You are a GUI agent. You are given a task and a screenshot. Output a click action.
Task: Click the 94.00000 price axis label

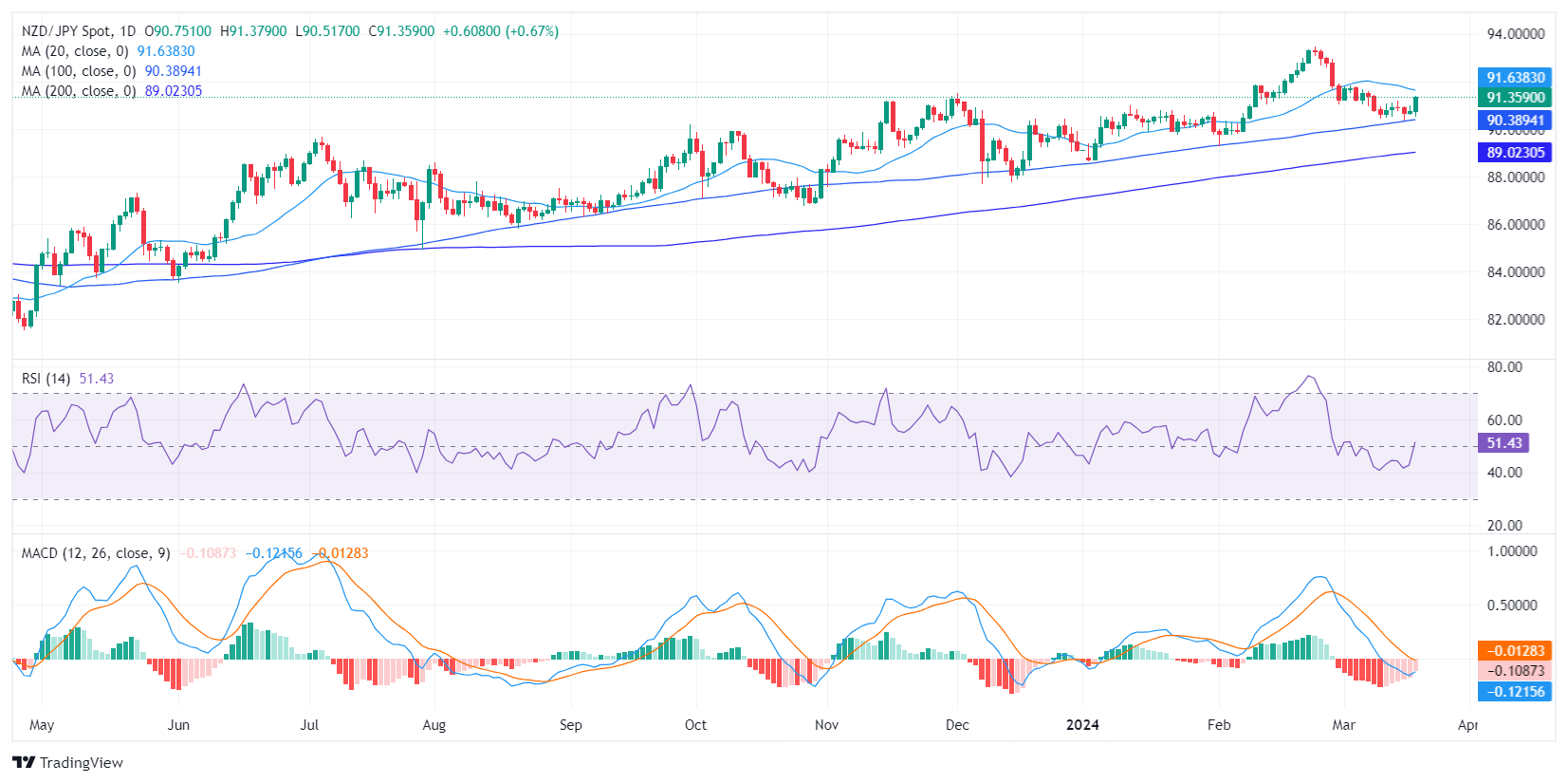click(x=1515, y=34)
